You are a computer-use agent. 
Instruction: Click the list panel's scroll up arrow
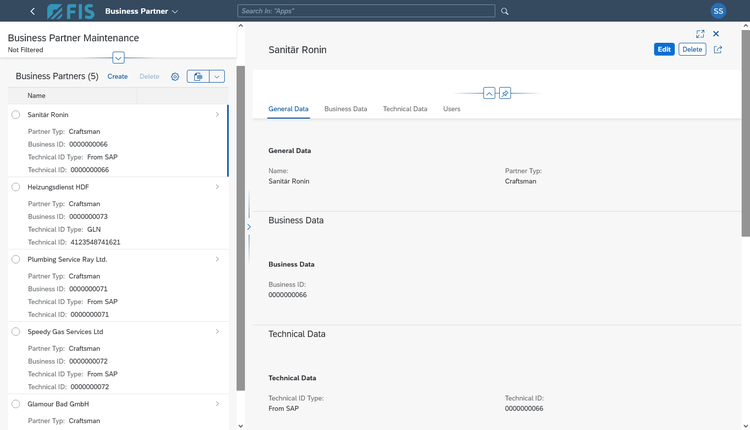241,26
